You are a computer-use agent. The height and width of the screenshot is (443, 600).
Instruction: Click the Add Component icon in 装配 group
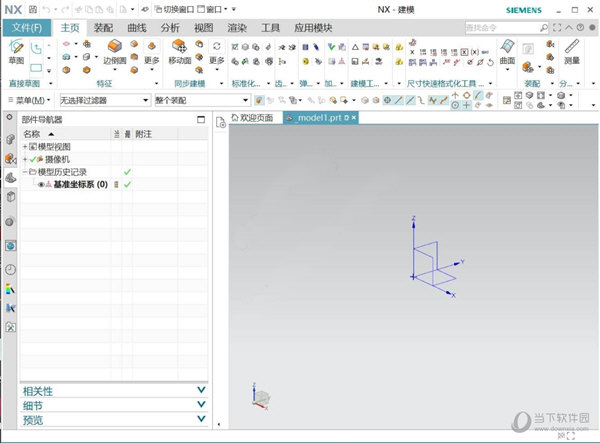528,67
